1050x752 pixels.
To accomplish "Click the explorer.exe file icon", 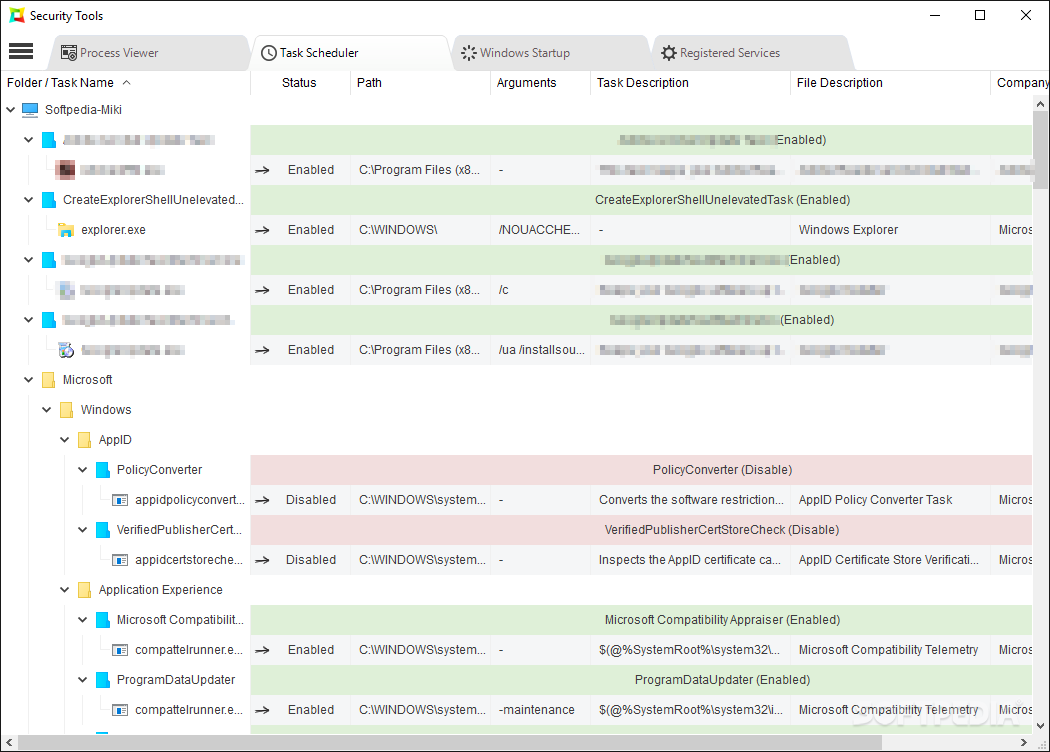I will pyautogui.click(x=66, y=230).
